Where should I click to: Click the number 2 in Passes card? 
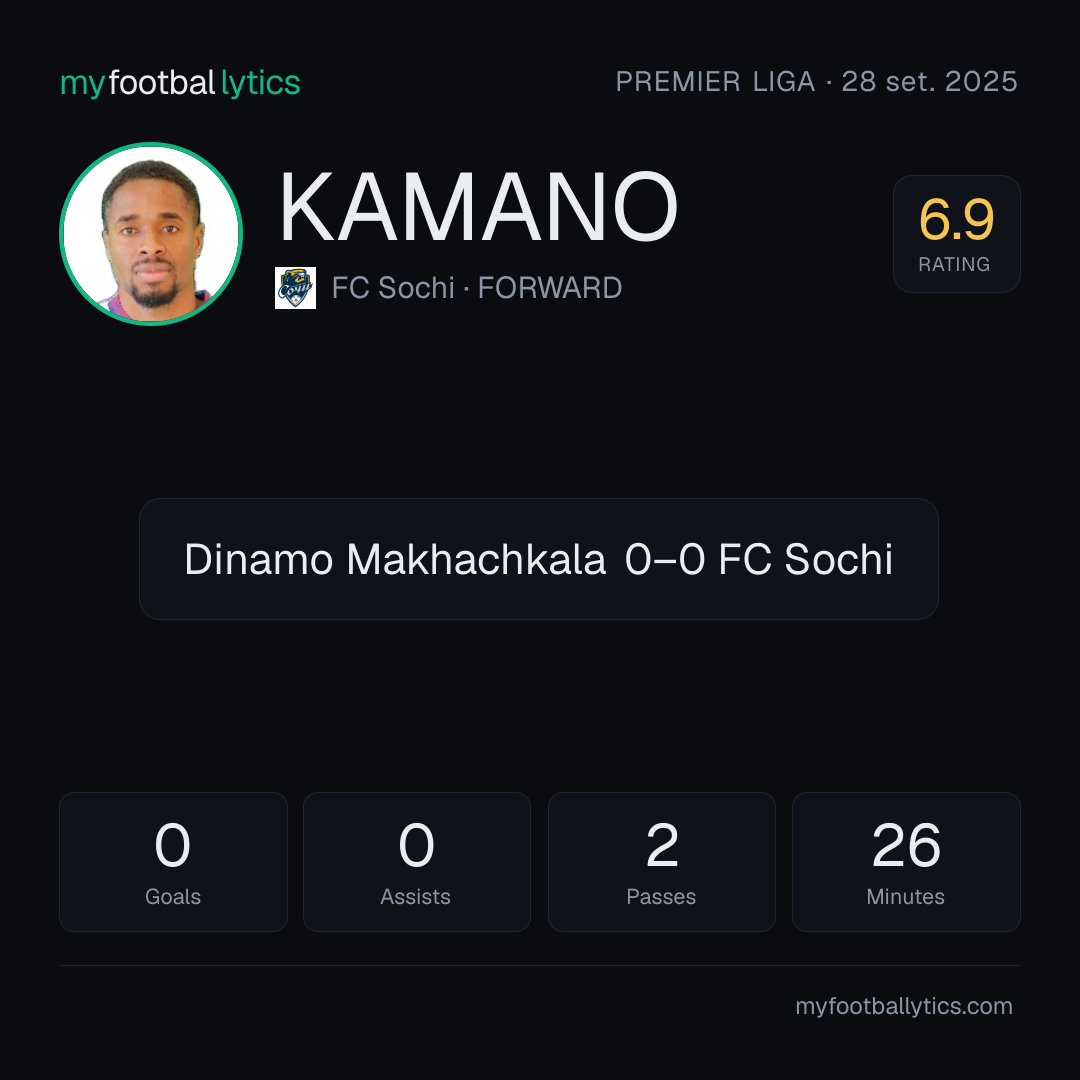point(662,845)
